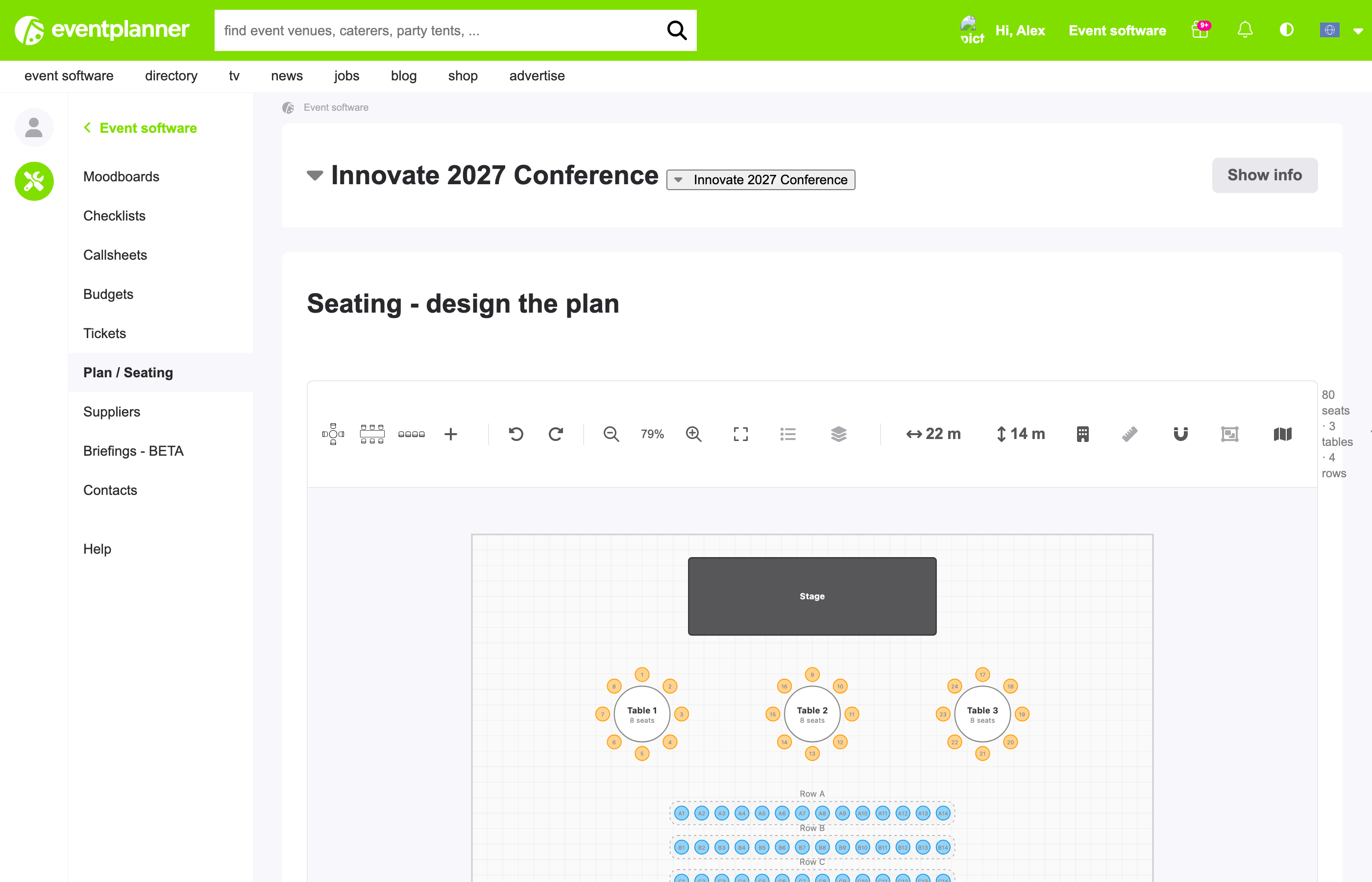Screen dimensions: 1372x882
Task: Add a row of seats
Action: (411, 434)
